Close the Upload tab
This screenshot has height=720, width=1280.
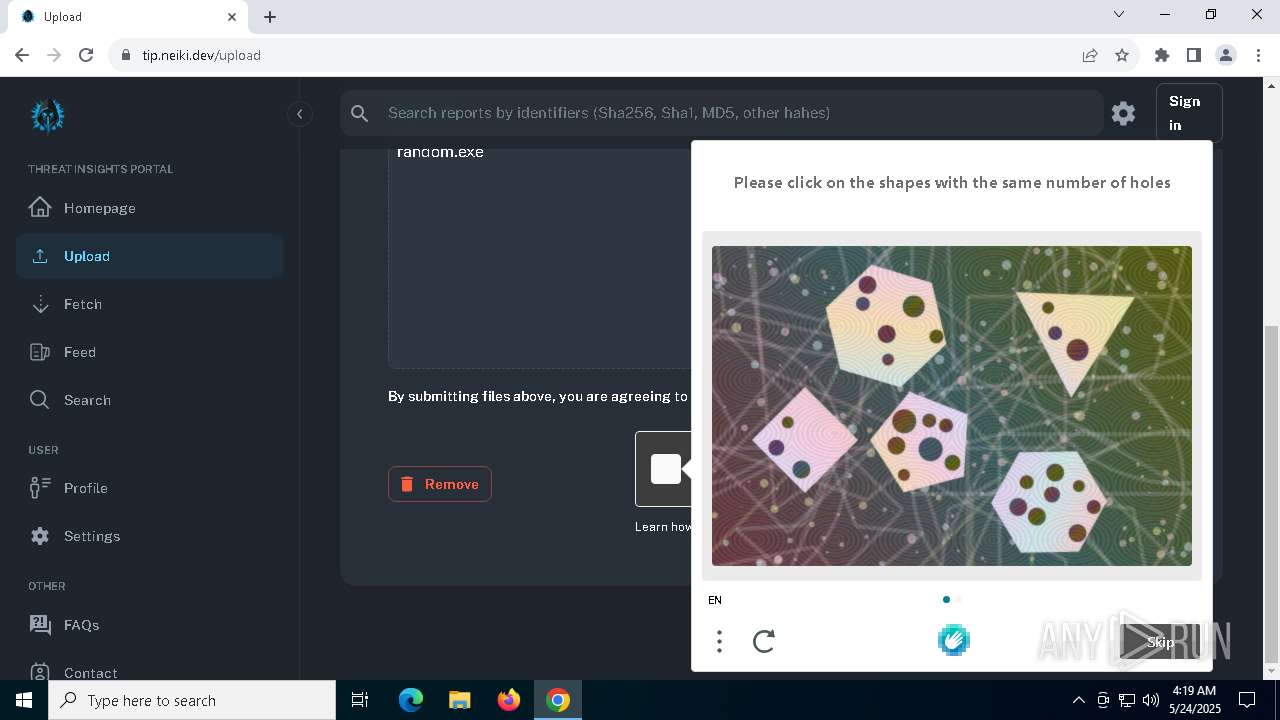coord(232,17)
